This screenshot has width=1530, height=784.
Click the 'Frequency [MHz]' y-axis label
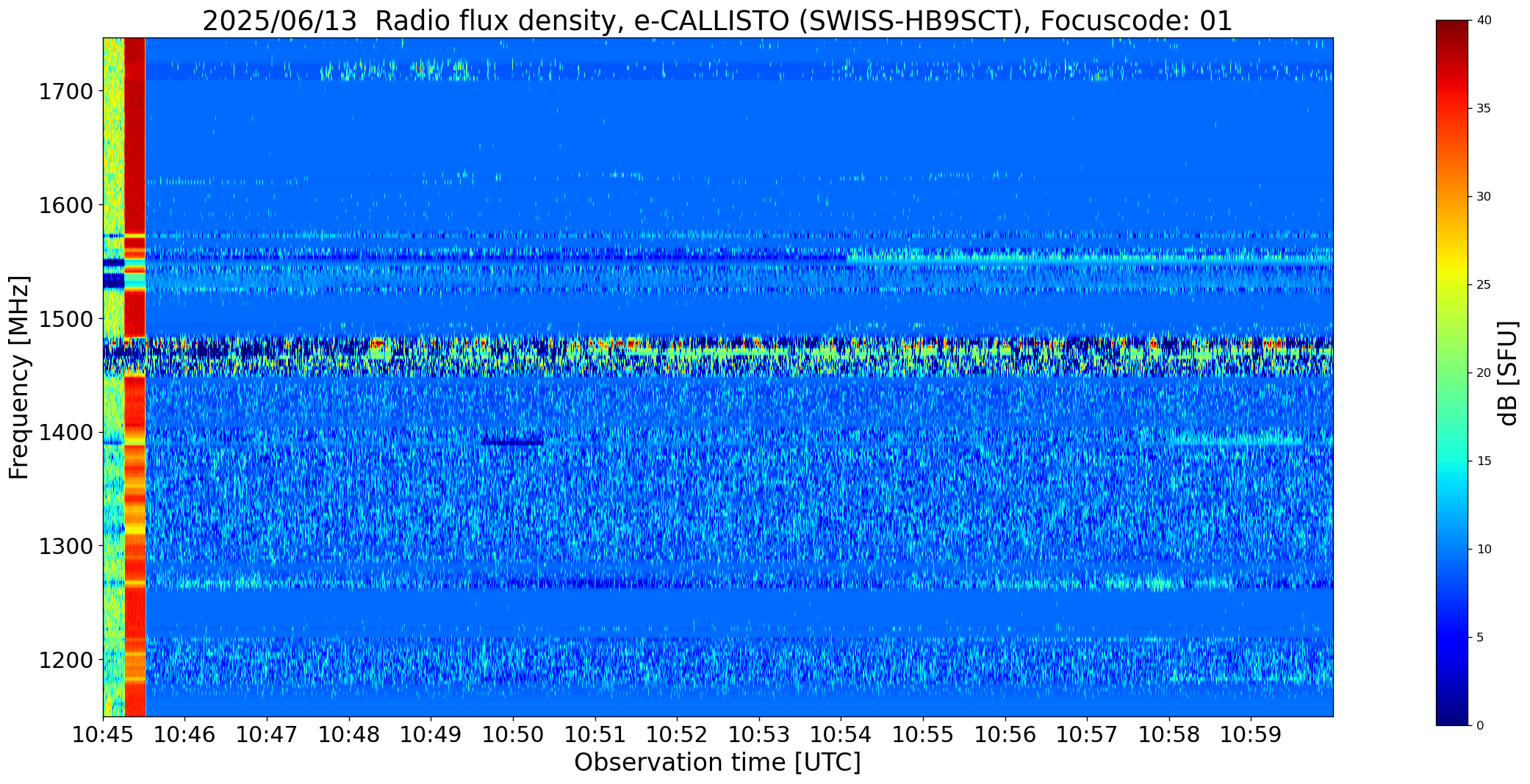(19, 377)
